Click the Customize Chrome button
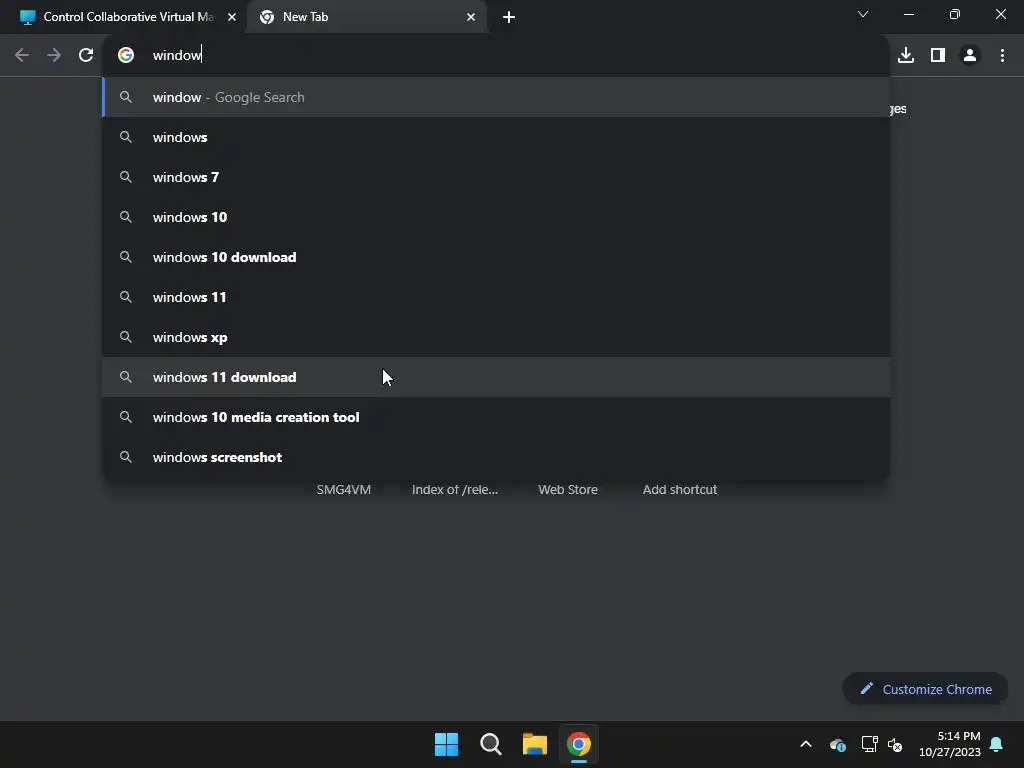The height and width of the screenshot is (768, 1024). [925, 689]
